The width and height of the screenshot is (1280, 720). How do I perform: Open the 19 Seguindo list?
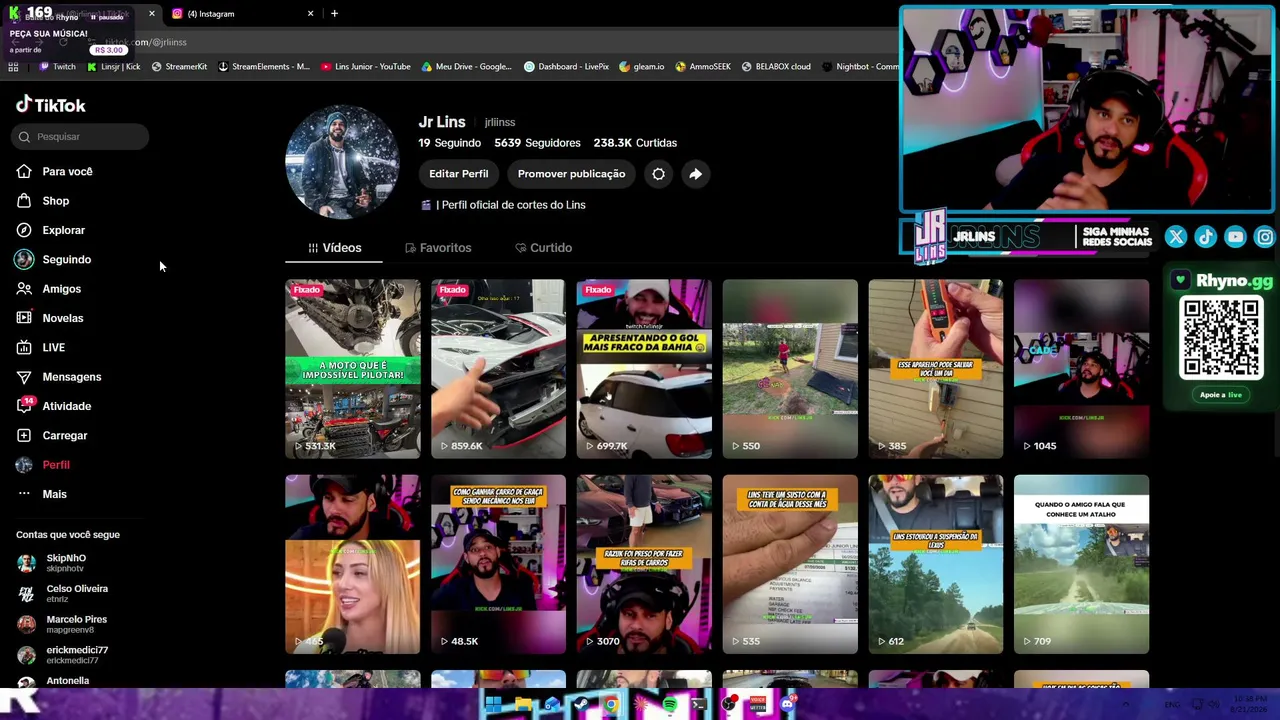pyautogui.click(x=449, y=143)
